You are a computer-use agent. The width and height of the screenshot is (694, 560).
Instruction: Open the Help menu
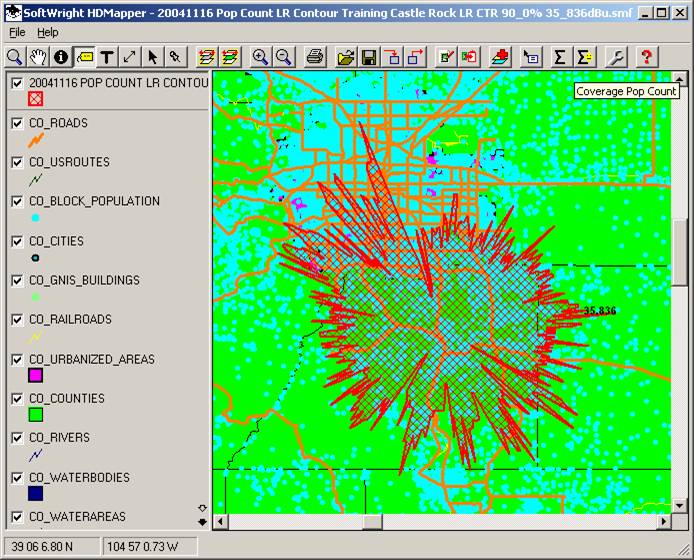tap(47, 32)
